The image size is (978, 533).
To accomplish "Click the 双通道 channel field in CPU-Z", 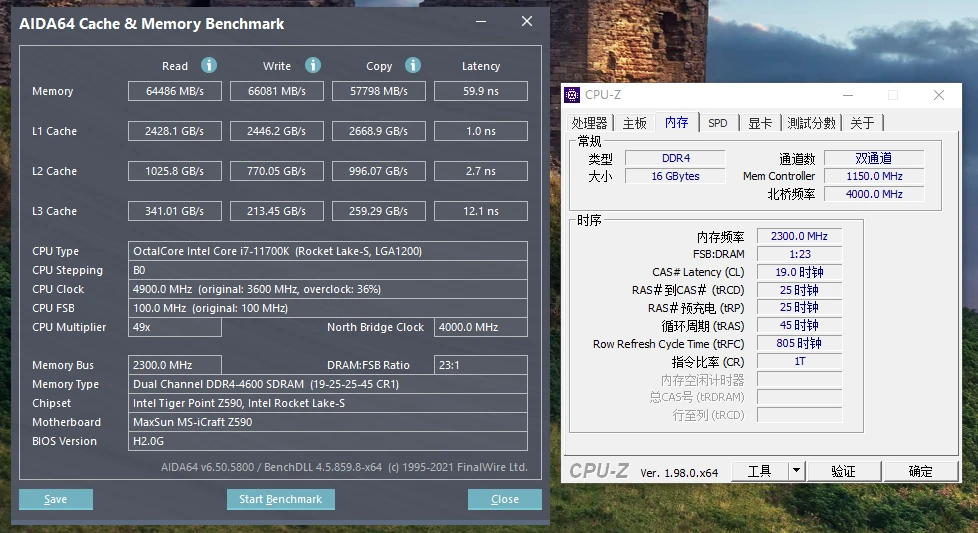I will point(874,158).
